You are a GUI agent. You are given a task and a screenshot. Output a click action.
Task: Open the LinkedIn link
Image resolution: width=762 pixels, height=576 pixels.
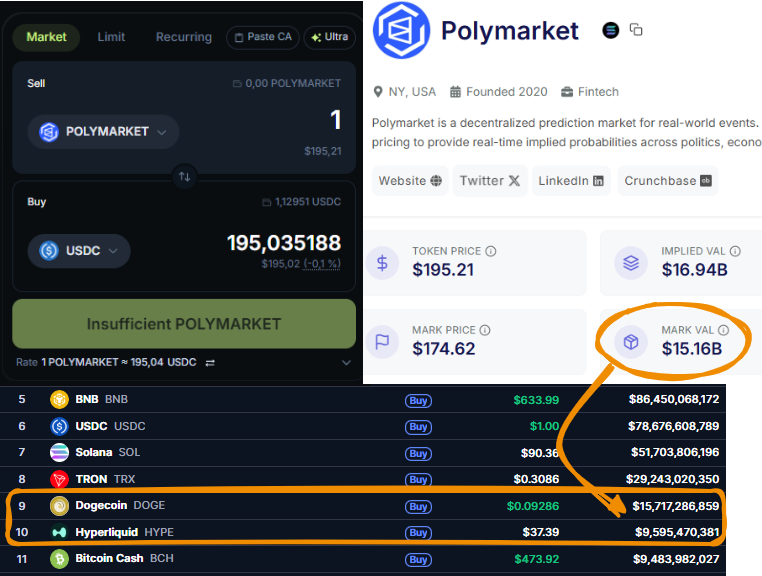click(571, 181)
